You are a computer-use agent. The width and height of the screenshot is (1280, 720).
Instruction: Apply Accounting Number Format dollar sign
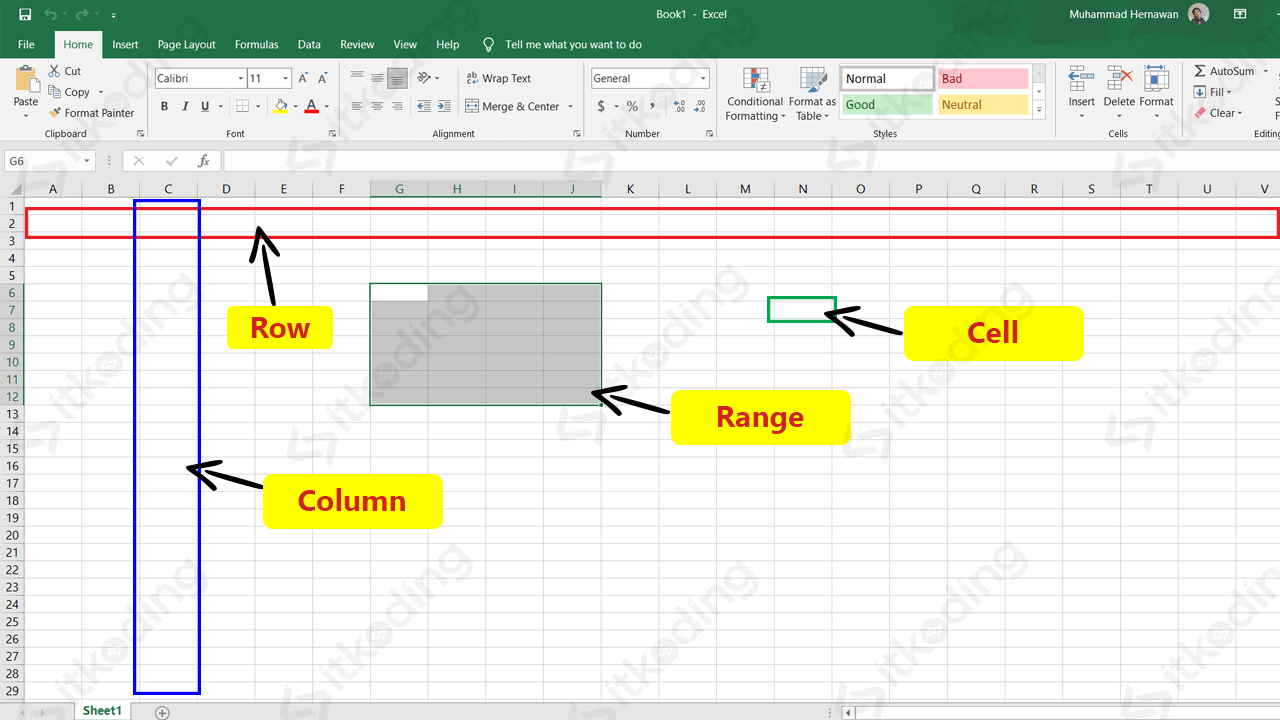(x=601, y=106)
